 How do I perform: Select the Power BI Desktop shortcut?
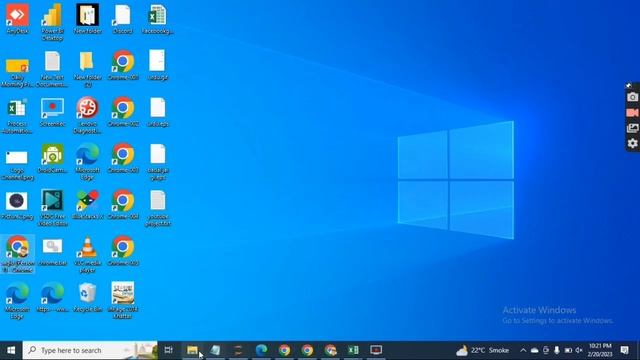(52, 22)
